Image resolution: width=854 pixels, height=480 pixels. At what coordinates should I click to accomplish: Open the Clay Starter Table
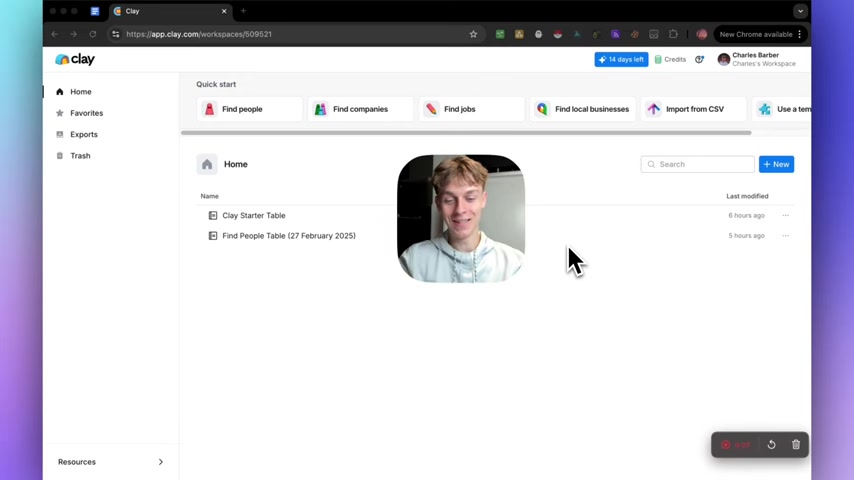pos(254,215)
